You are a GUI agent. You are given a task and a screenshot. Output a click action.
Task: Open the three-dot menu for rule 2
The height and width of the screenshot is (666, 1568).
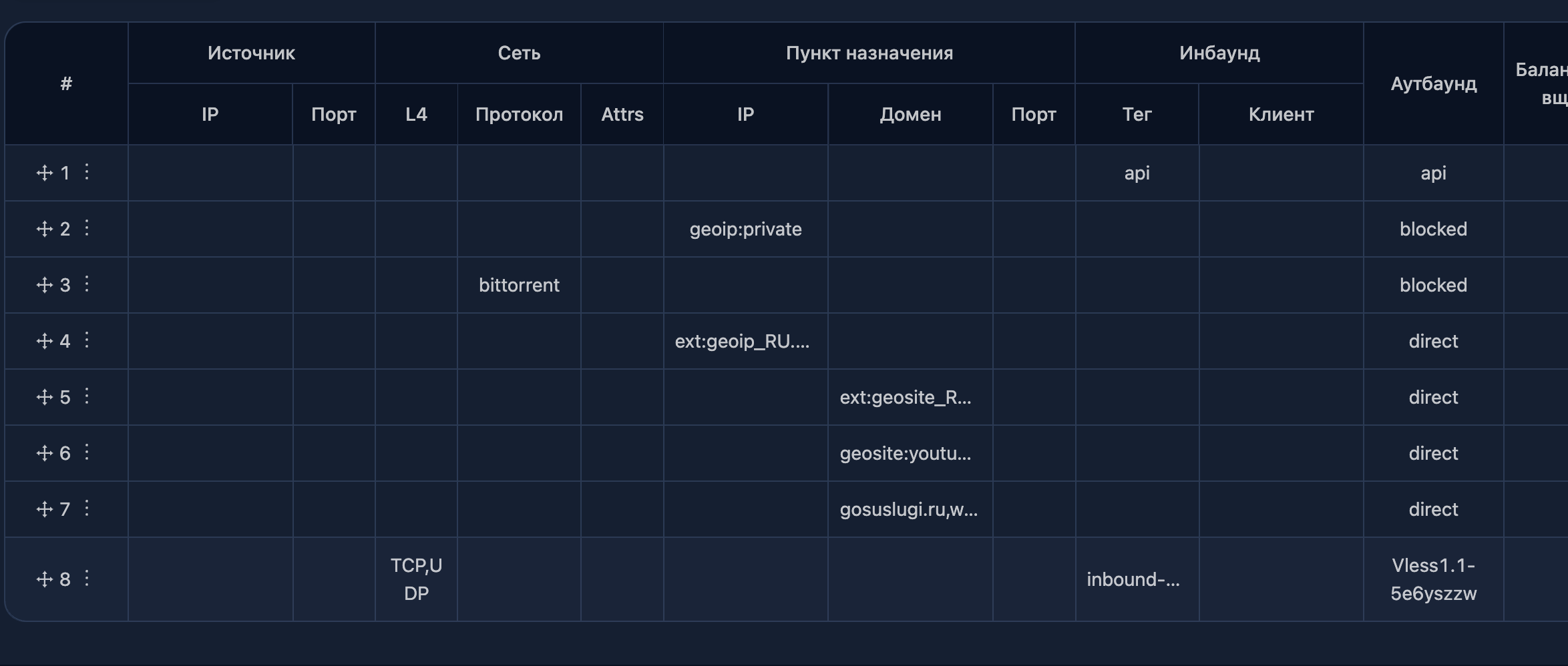point(87,228)
